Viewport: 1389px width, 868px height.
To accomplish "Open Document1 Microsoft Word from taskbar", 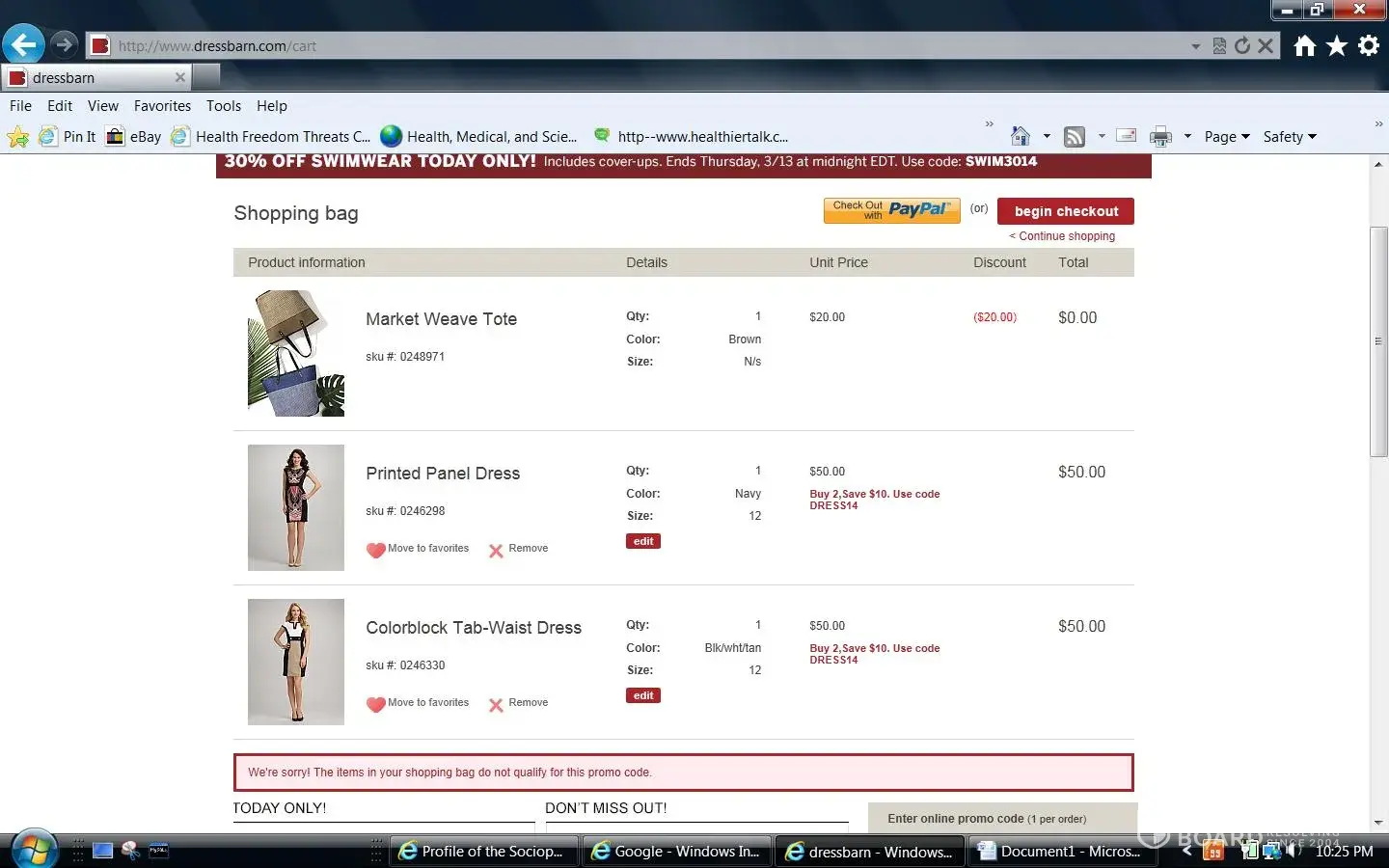I will [1059, 852].
